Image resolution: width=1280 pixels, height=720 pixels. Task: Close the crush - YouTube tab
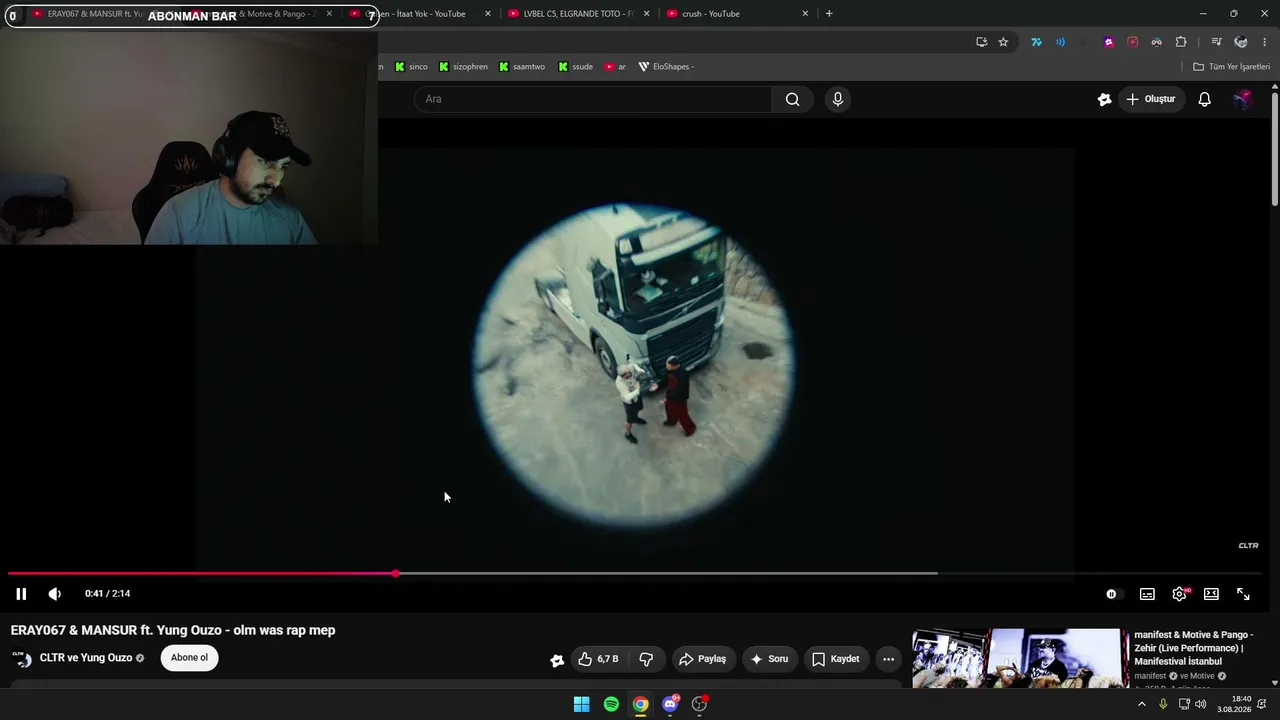point(805,14)
